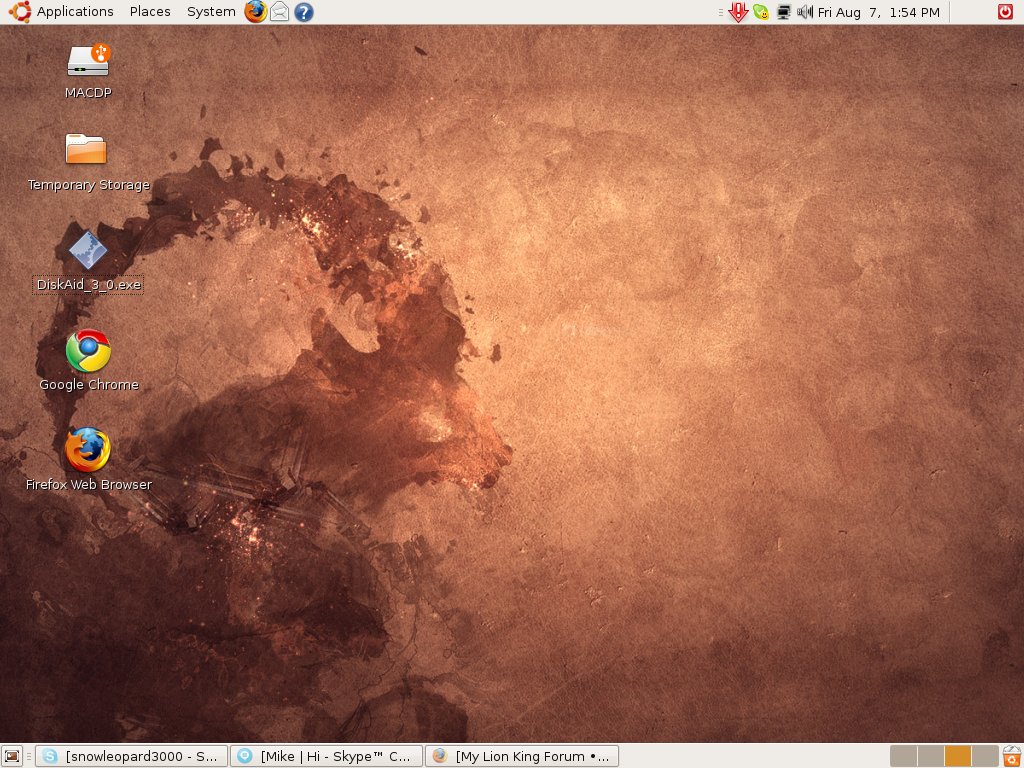Select the Temporary Storage folder
The height and width of the screenshot is (768, 1024).
pyautogui.click(x=86, y=150)
